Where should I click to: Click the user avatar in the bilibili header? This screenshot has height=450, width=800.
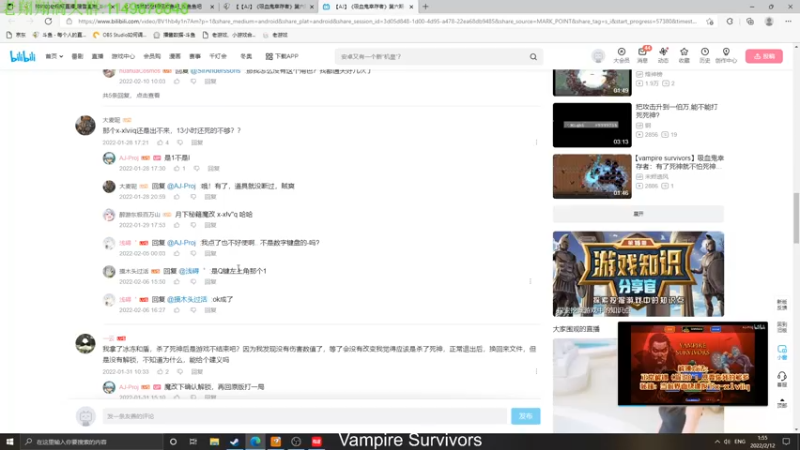[598, 56]
